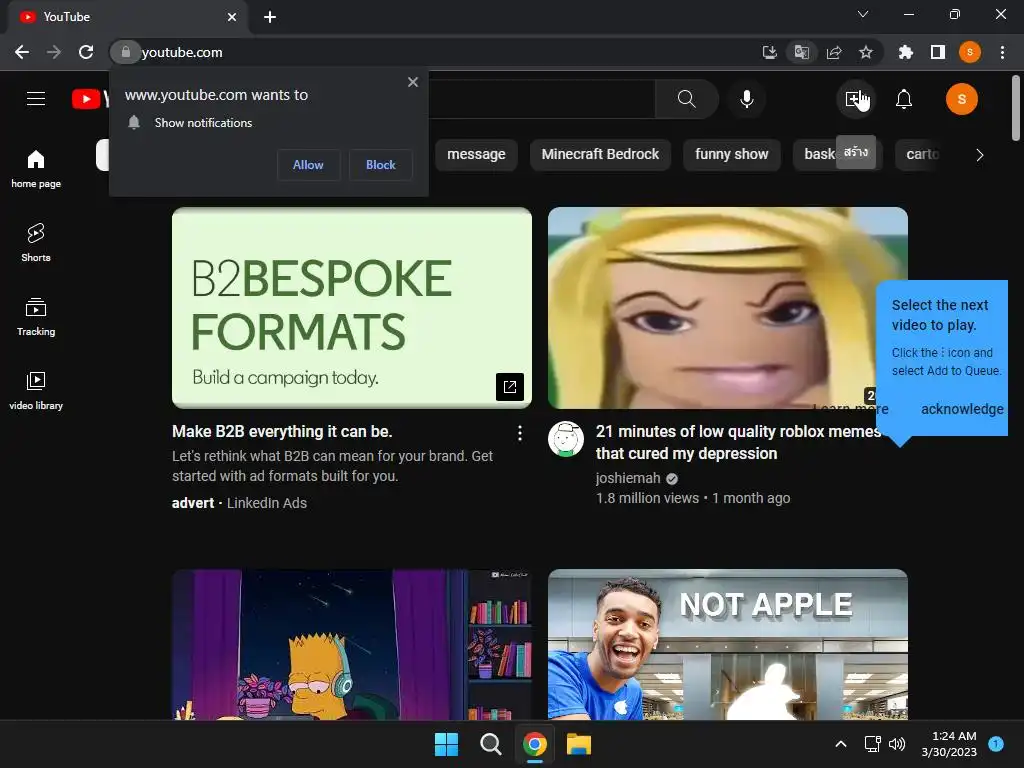1024x768 pixels.
Task: Click the YouTube search box
Action: [541, 99]
